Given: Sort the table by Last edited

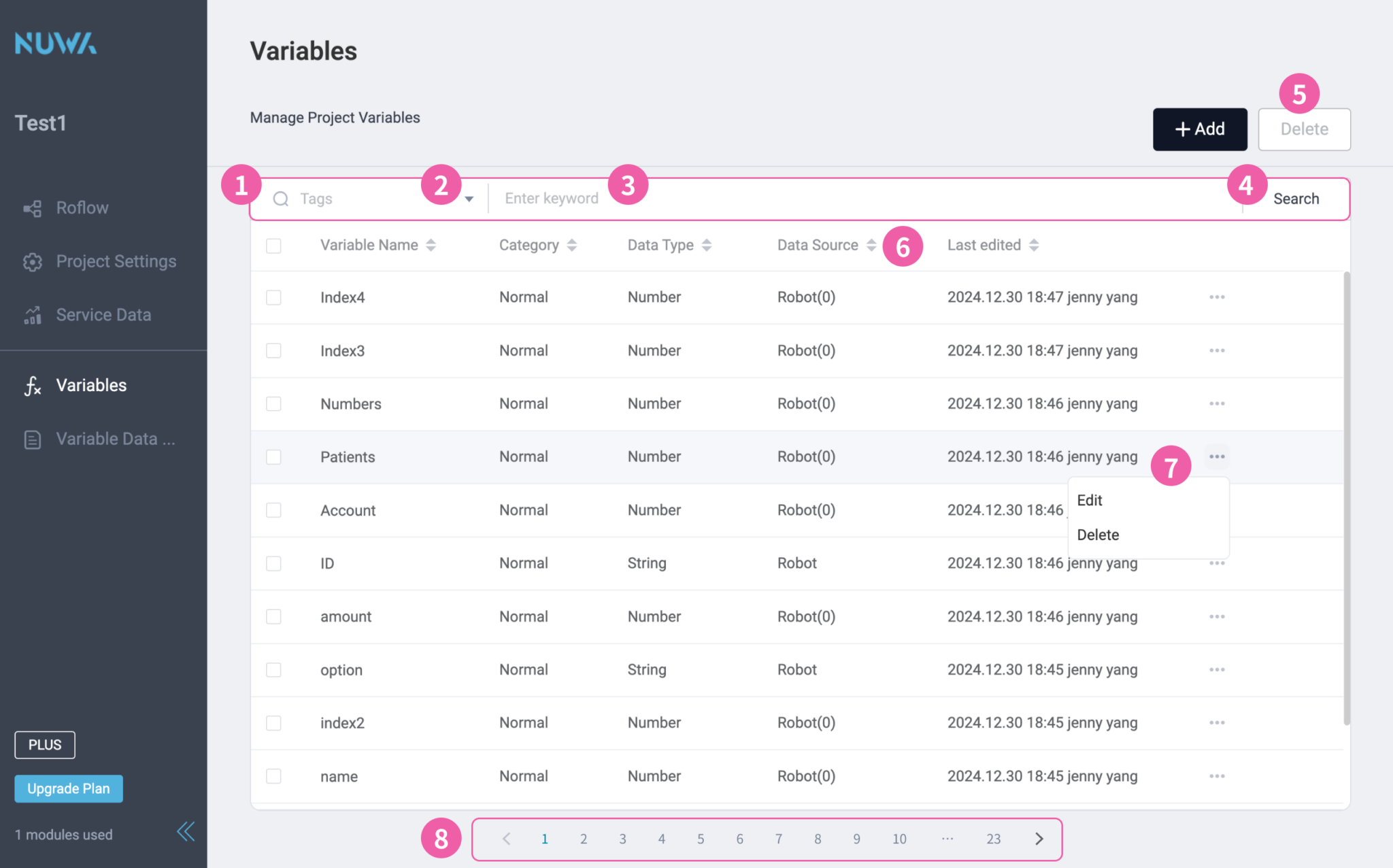Looking at the screenshot, I should pos(1035,245).
